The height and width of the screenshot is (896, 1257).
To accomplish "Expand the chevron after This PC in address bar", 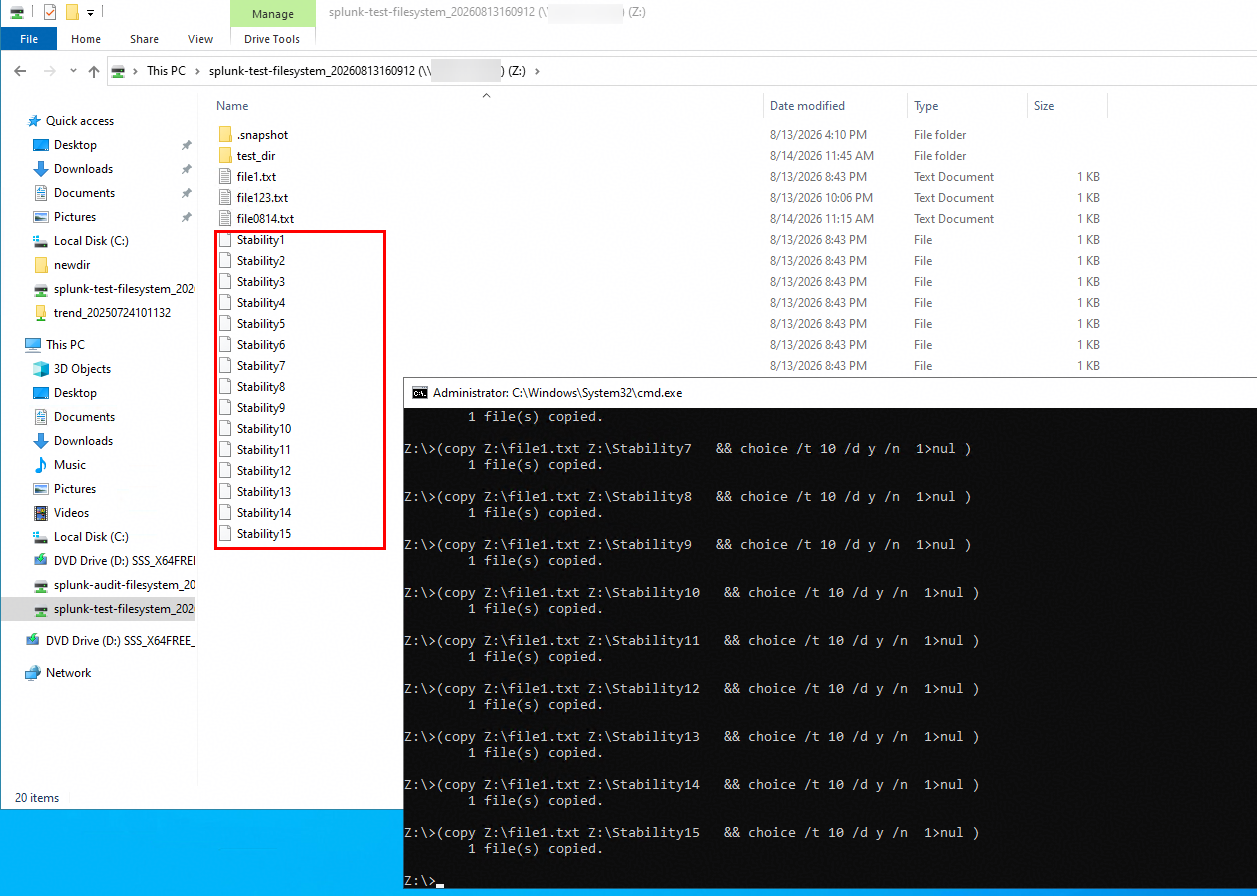I will click(x=197, y=71).
